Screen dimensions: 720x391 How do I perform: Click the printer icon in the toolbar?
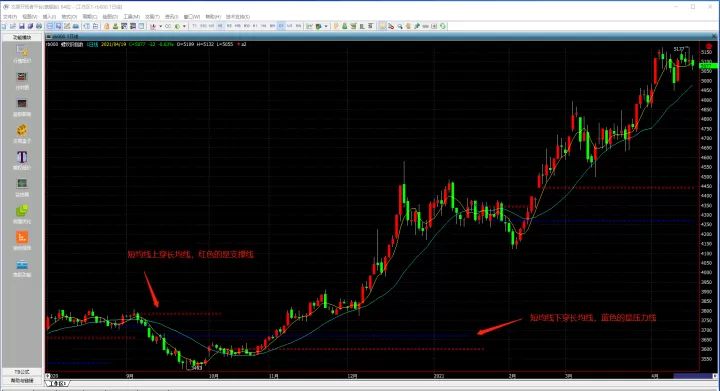point(39,26)
